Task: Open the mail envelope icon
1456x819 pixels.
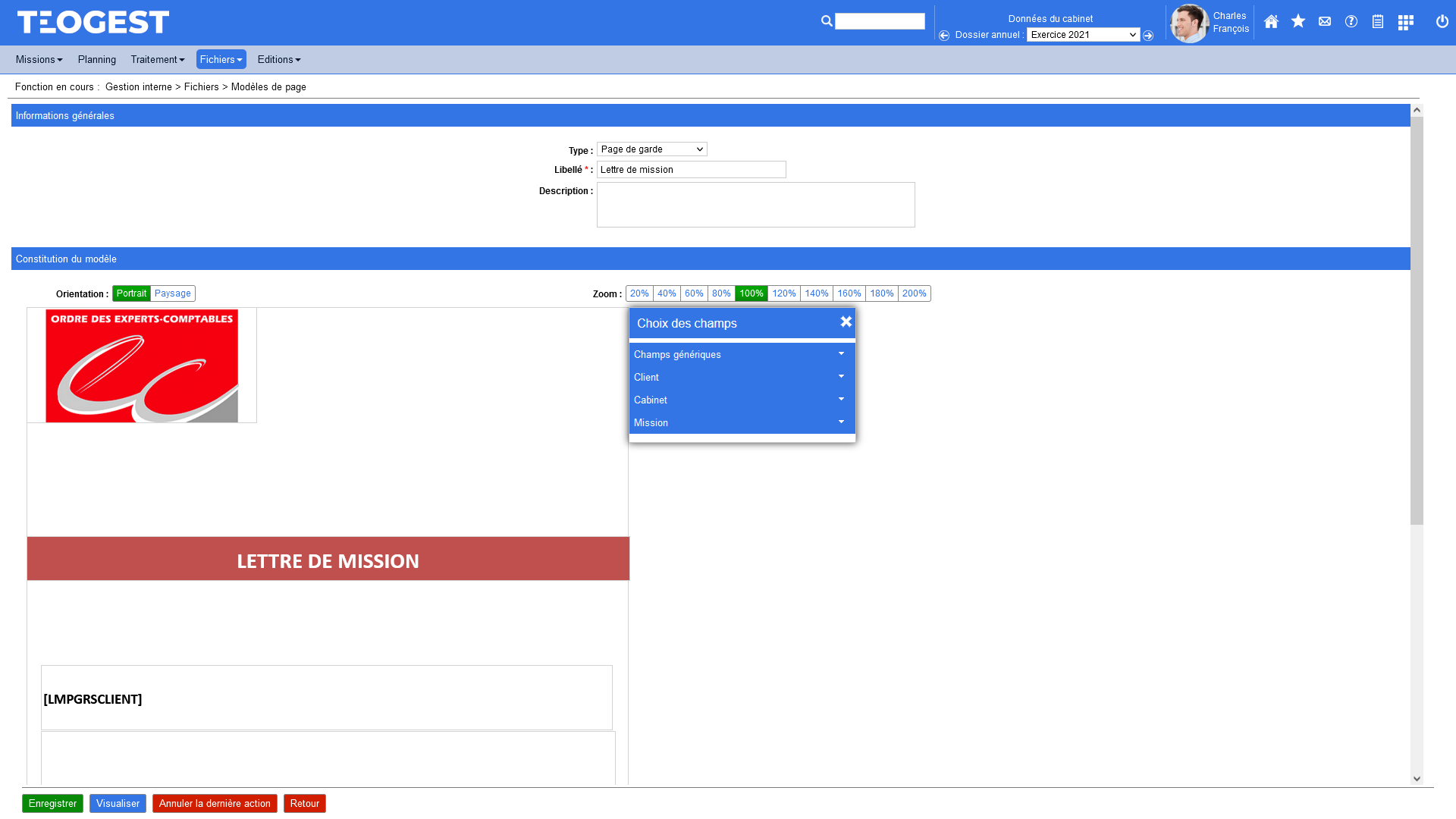Action: (1325, 22)
